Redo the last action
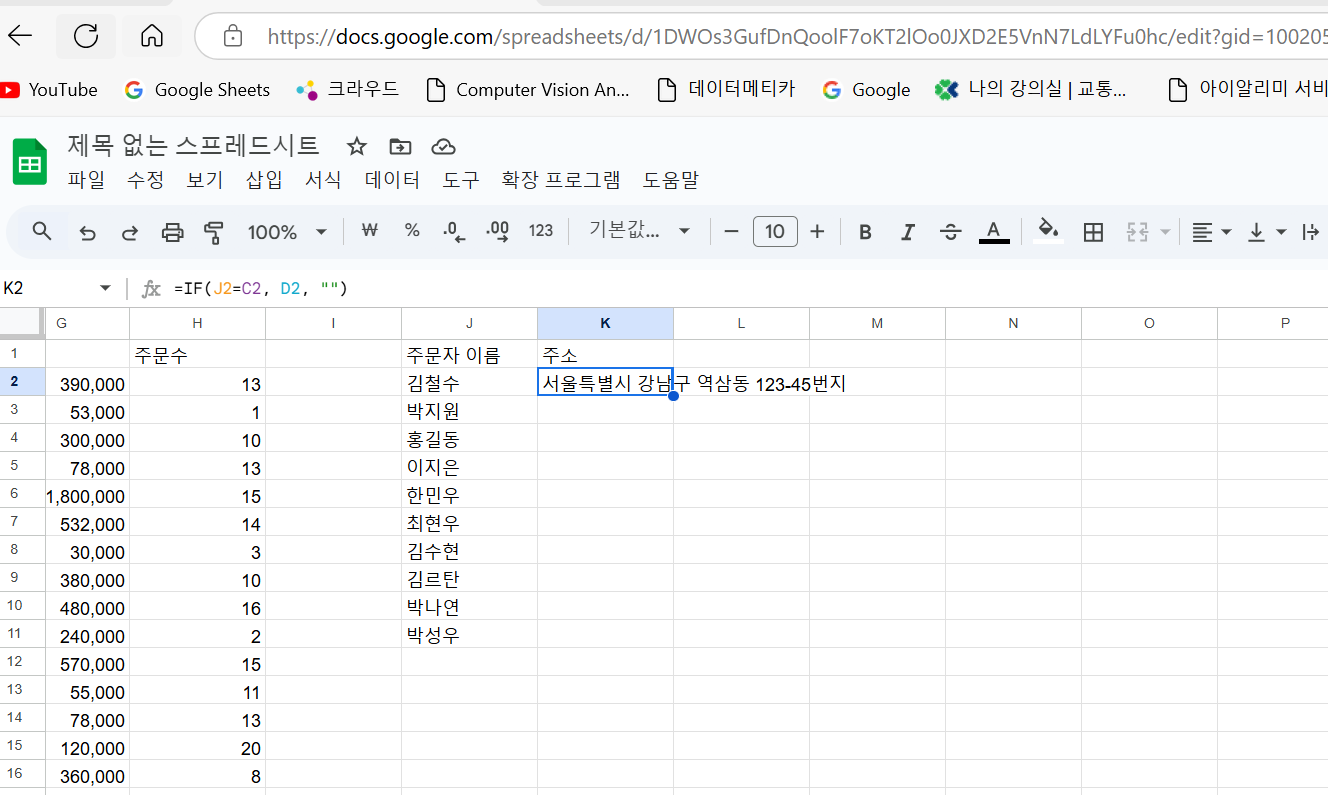1328x795 pixels. coord(130,232)
